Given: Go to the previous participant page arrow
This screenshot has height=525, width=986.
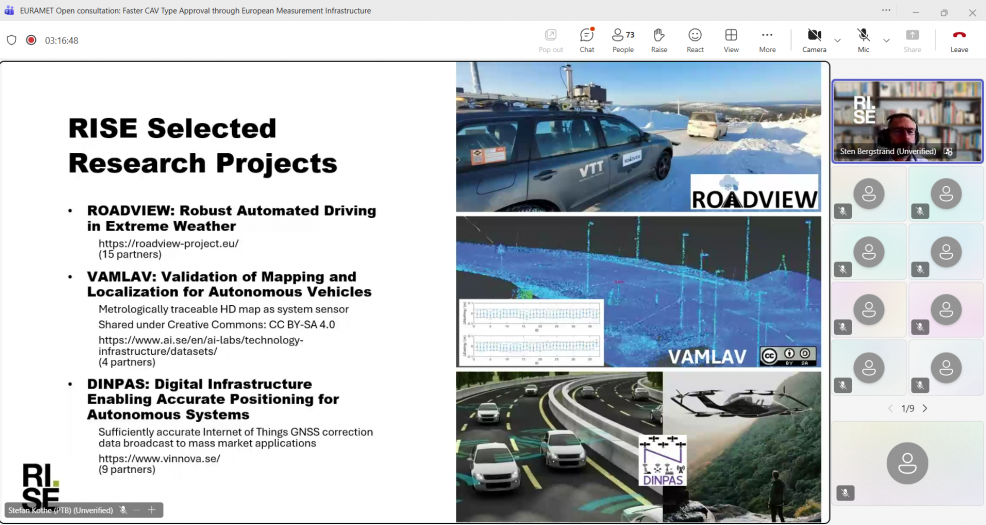Looking at the screenshot, I should 890,409.
